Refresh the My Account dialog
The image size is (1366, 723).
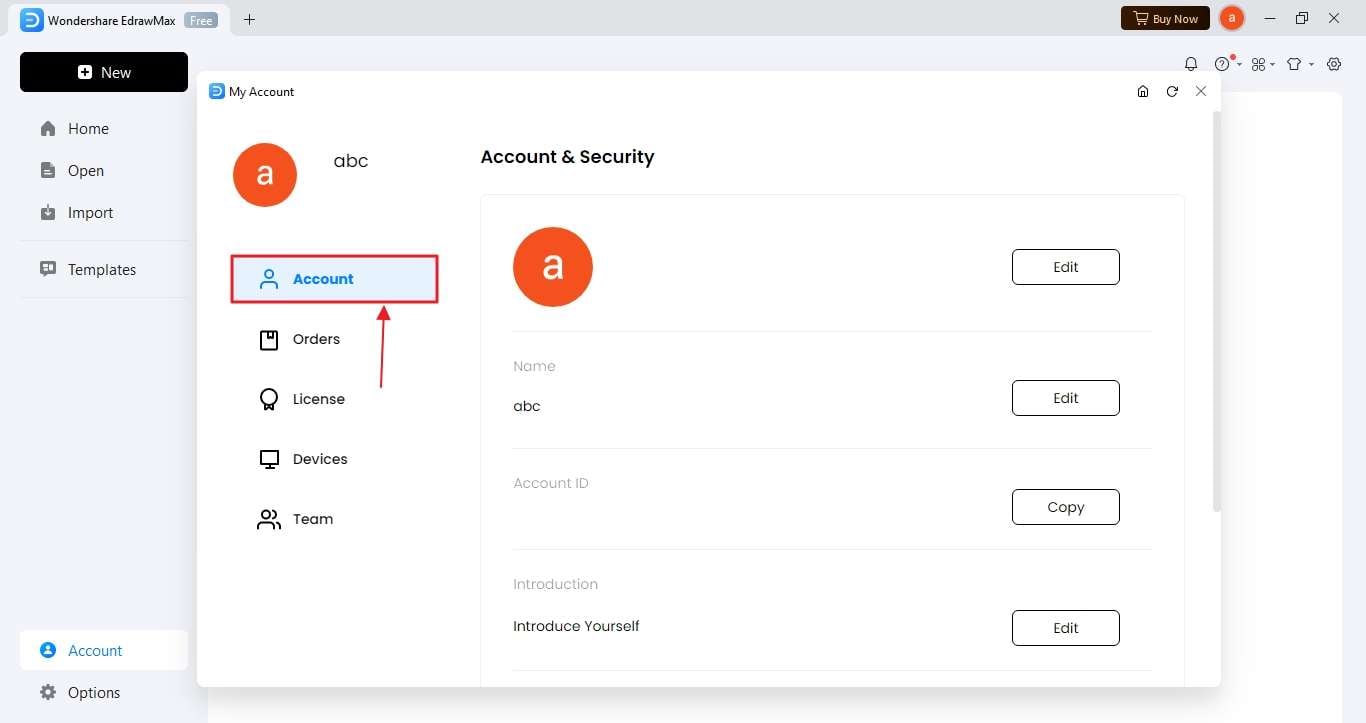(1172, 91)
